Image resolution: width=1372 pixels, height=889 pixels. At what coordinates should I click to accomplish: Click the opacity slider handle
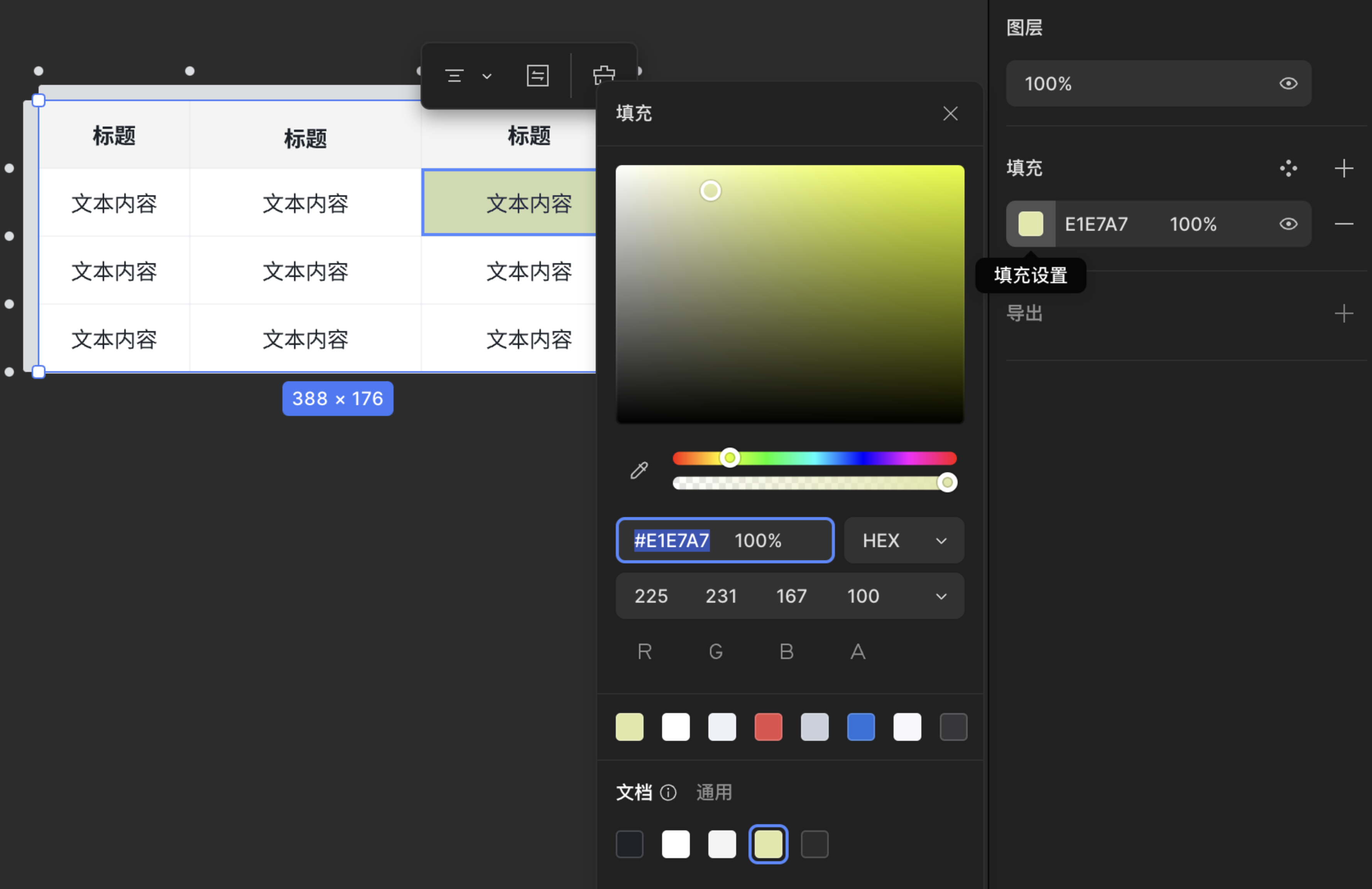[946, 483]
